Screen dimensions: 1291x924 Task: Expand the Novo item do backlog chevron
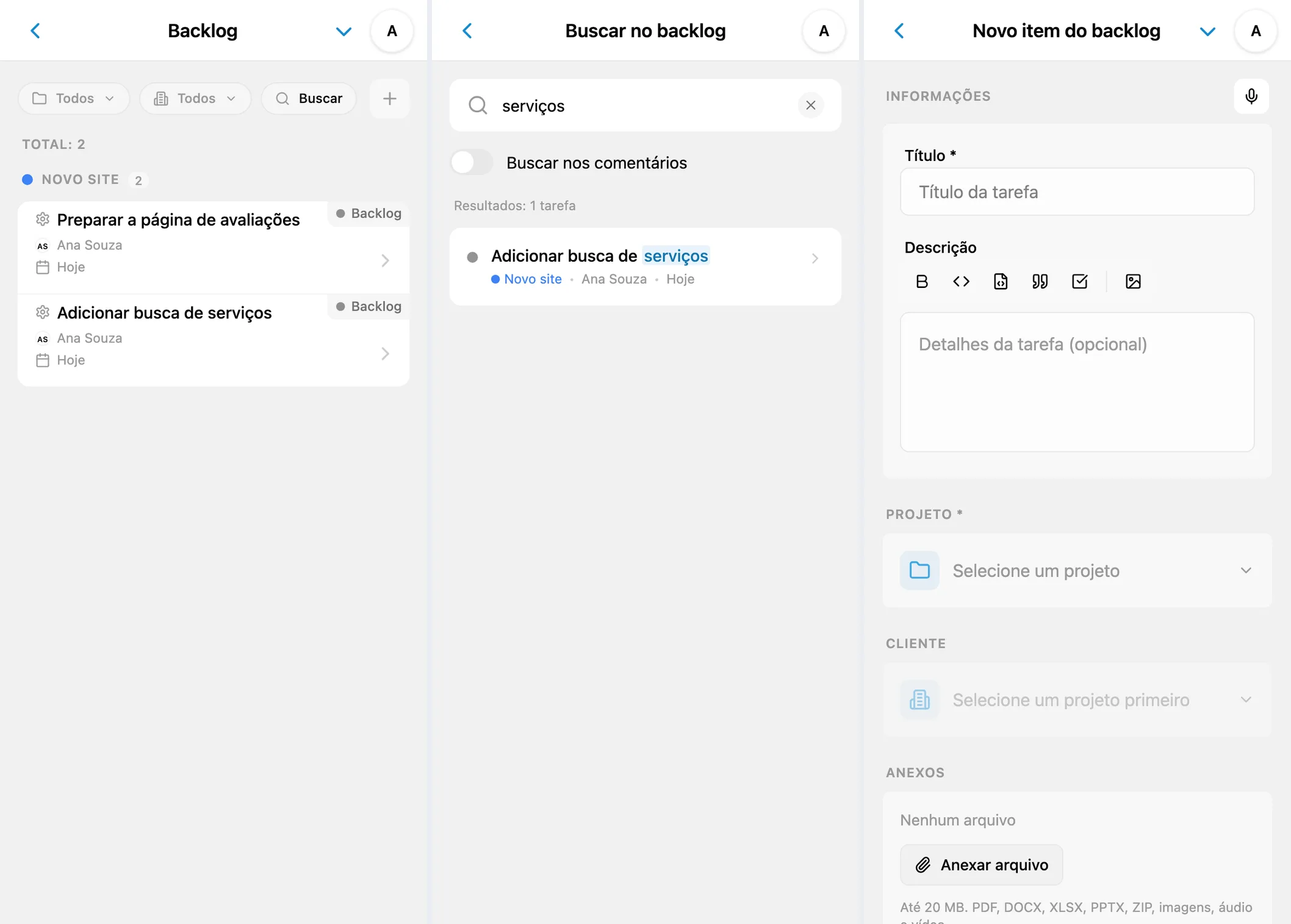[1207, 31]
